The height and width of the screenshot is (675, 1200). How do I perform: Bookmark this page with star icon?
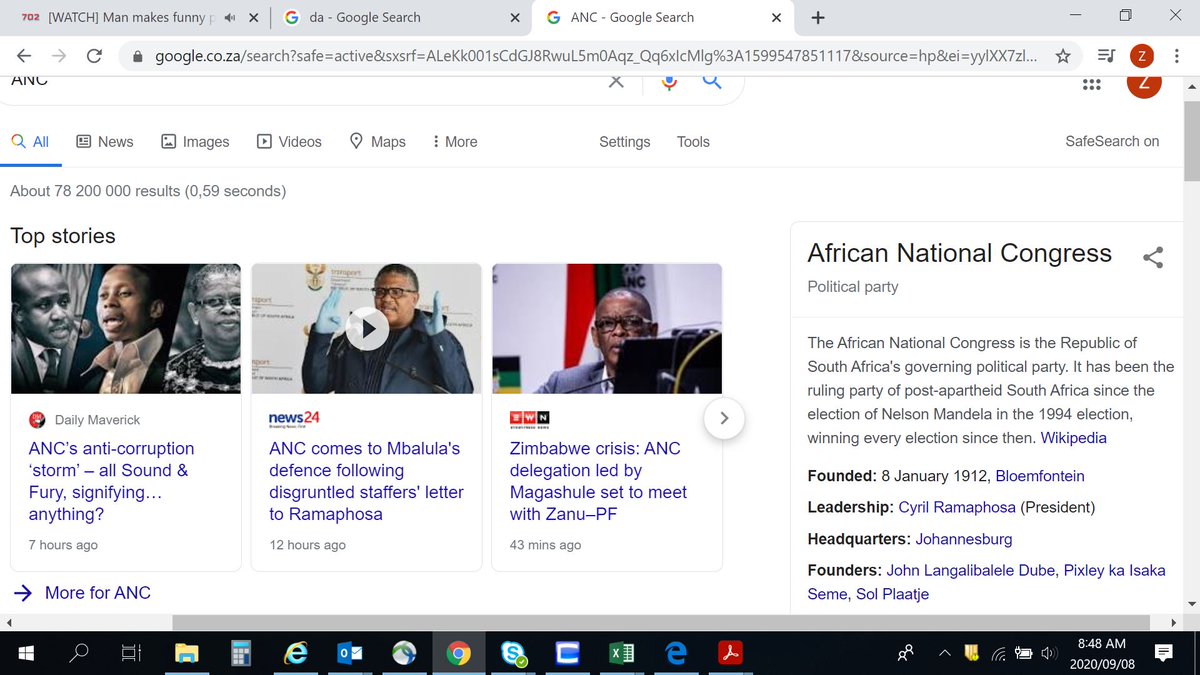click(x=1063, y=56)
